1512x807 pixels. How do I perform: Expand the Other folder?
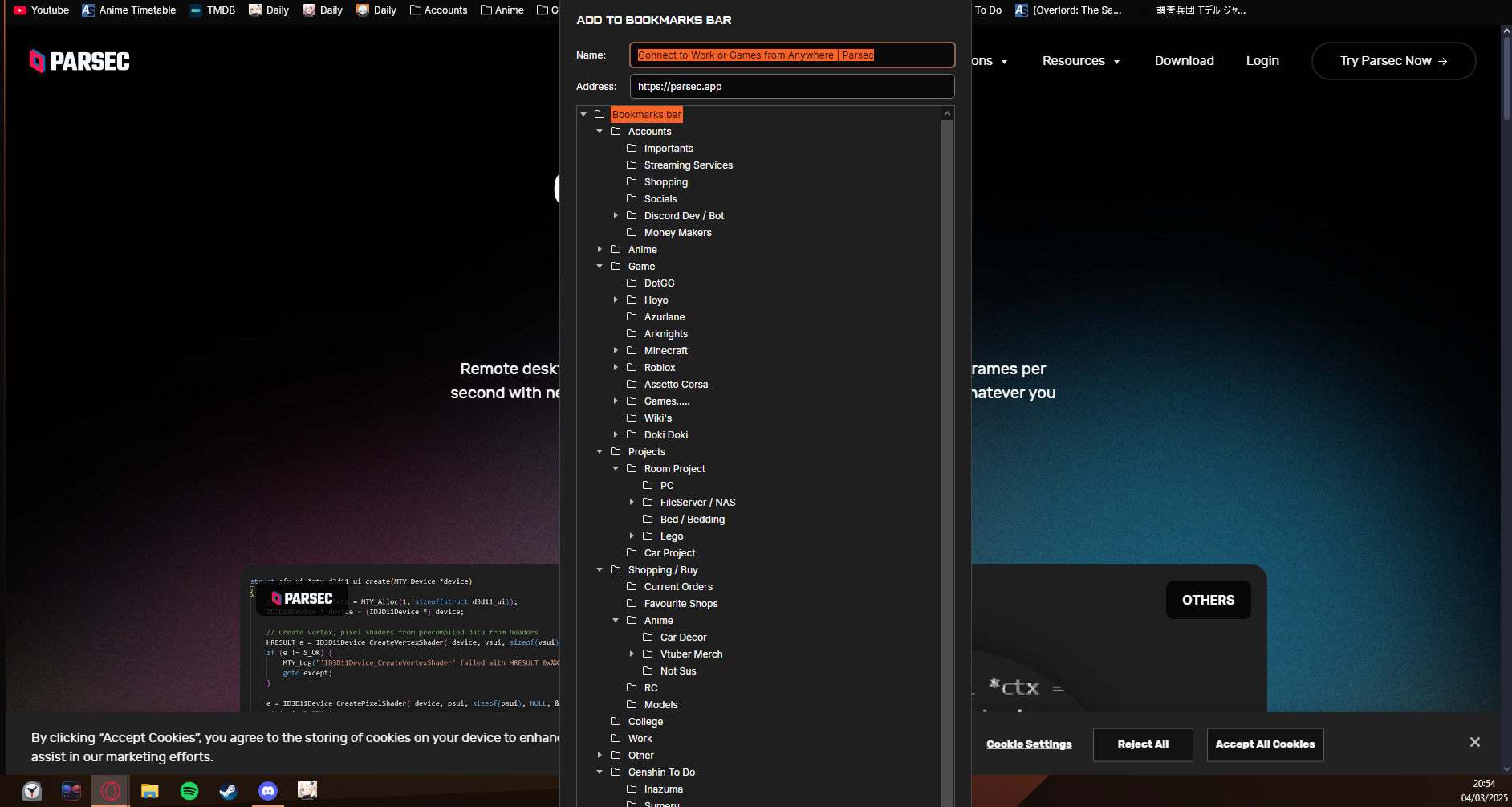click(x=600, y=756)
